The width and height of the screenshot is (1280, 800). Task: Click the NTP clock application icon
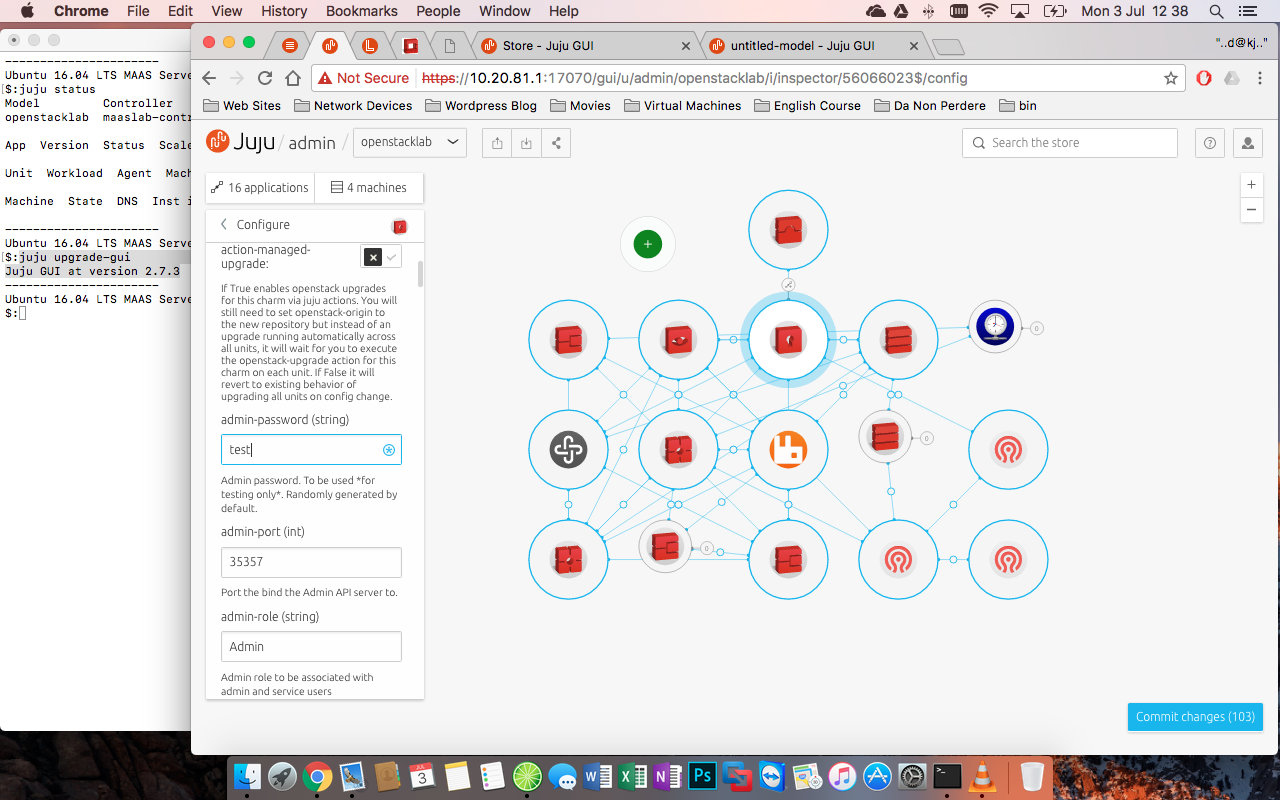coord(994,325)
